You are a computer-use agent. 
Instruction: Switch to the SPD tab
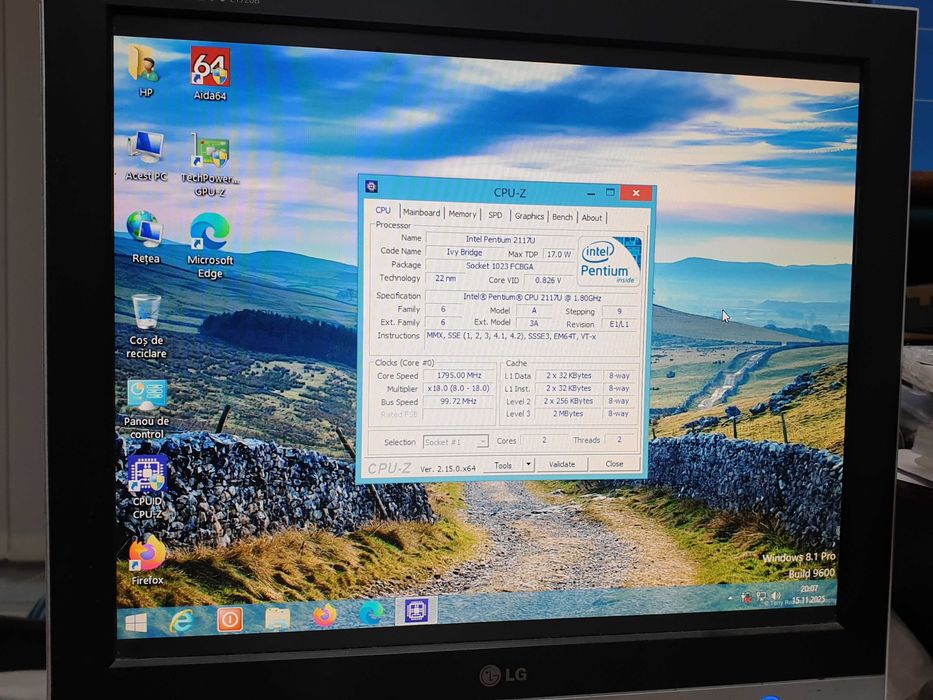coord(495,215)
